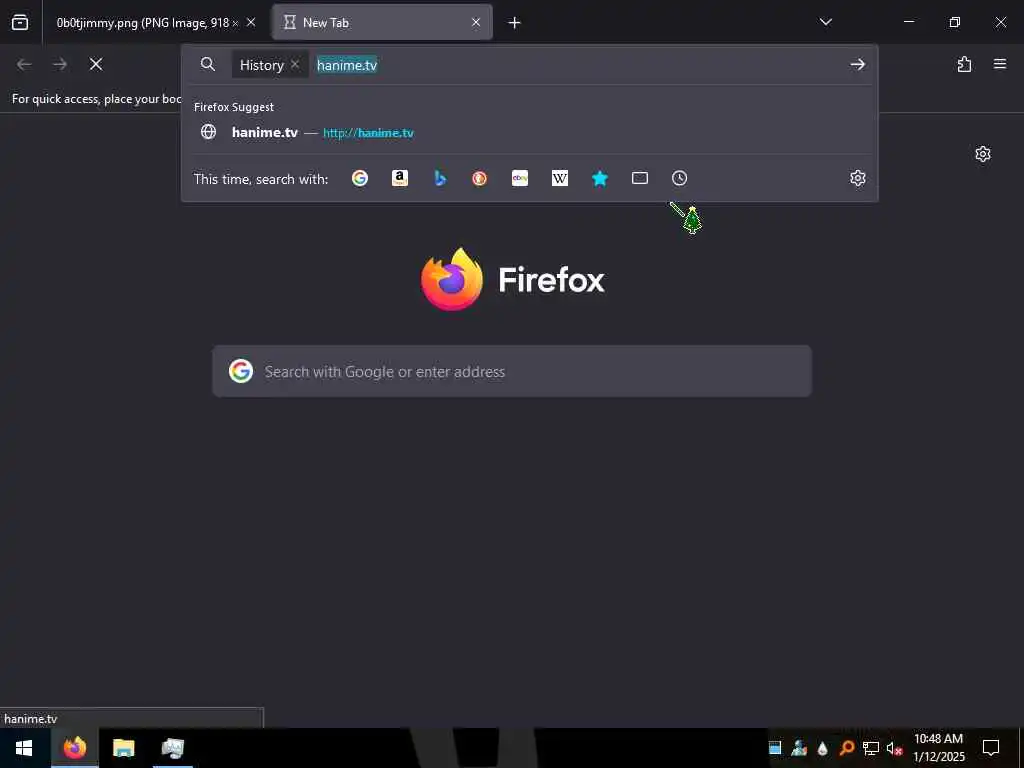This screenshot has height=768, width=1024.
Task: Search this time with eBay
Action: (520, 178)
